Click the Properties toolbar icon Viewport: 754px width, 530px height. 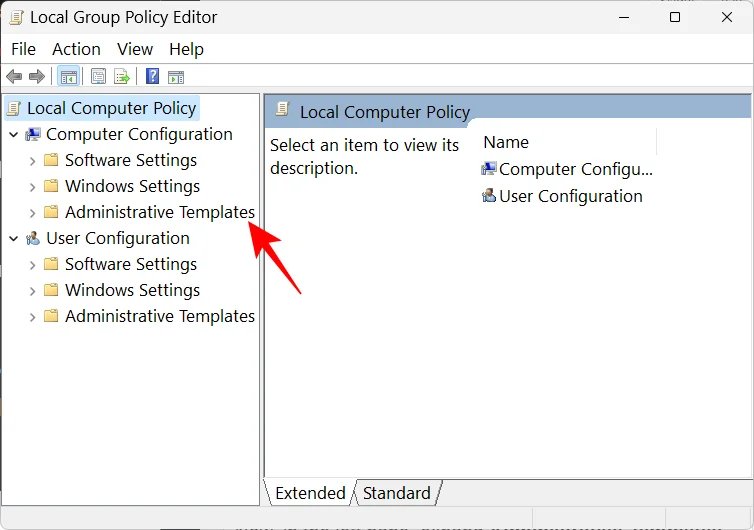pos(99,76)
